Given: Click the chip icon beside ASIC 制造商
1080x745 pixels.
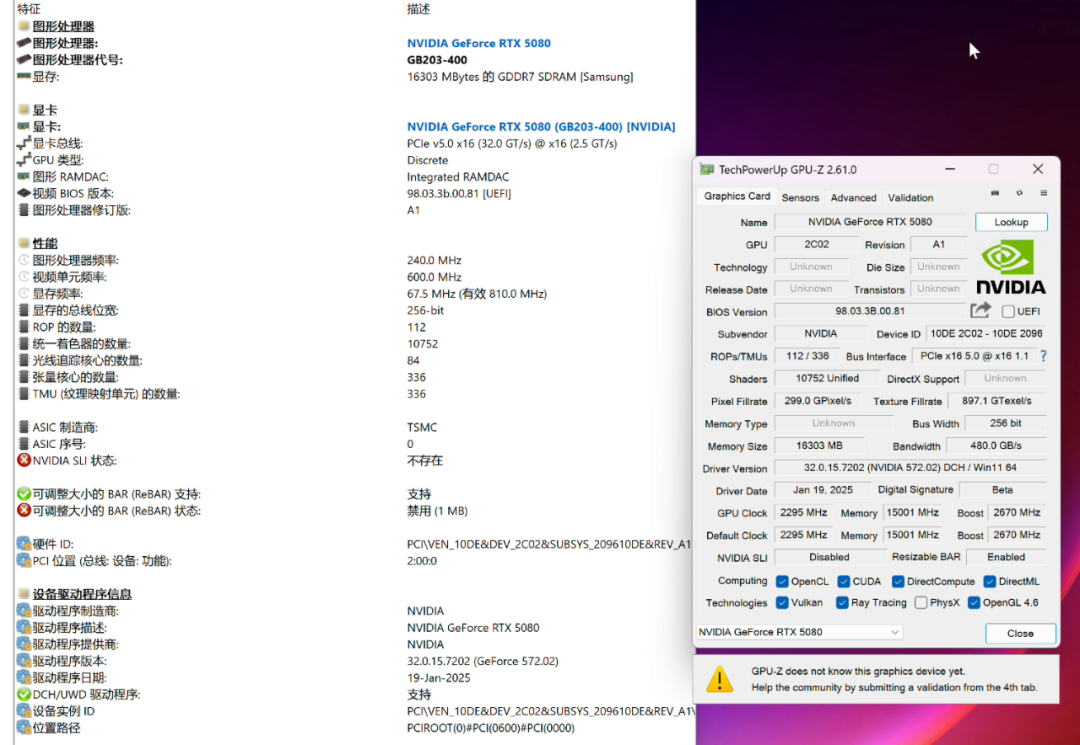Looking at the screenshot, I should [23, 427].
